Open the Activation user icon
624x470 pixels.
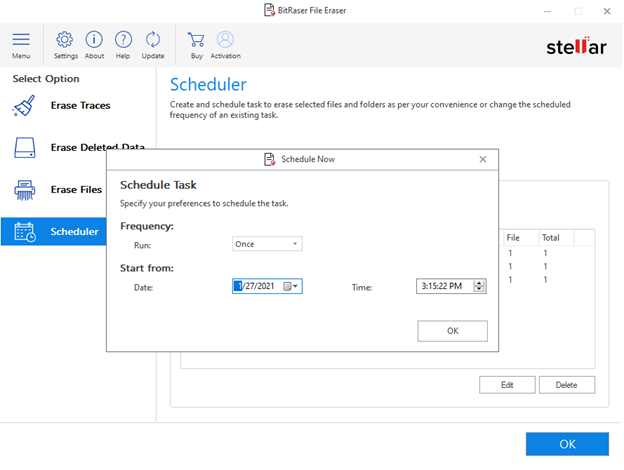click(225, 39)
